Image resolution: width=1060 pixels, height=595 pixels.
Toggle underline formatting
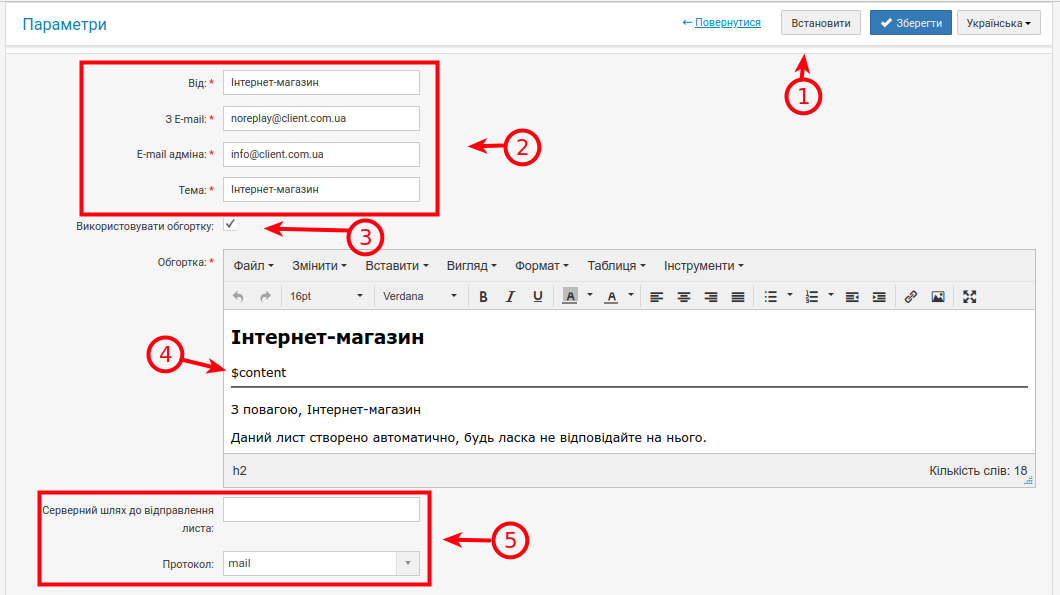(537, 296)
